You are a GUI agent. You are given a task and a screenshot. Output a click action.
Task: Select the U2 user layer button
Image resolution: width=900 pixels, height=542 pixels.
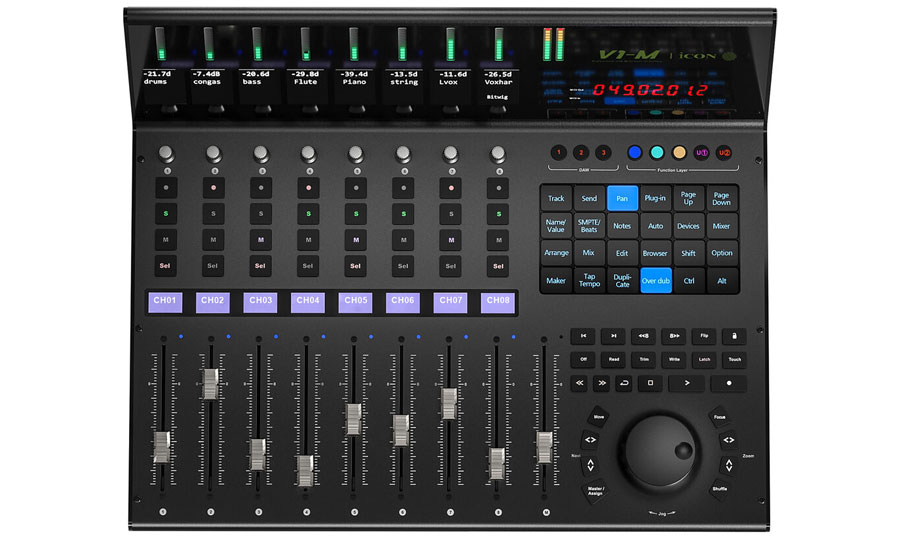pyautogui.click(x=724, y=153)
